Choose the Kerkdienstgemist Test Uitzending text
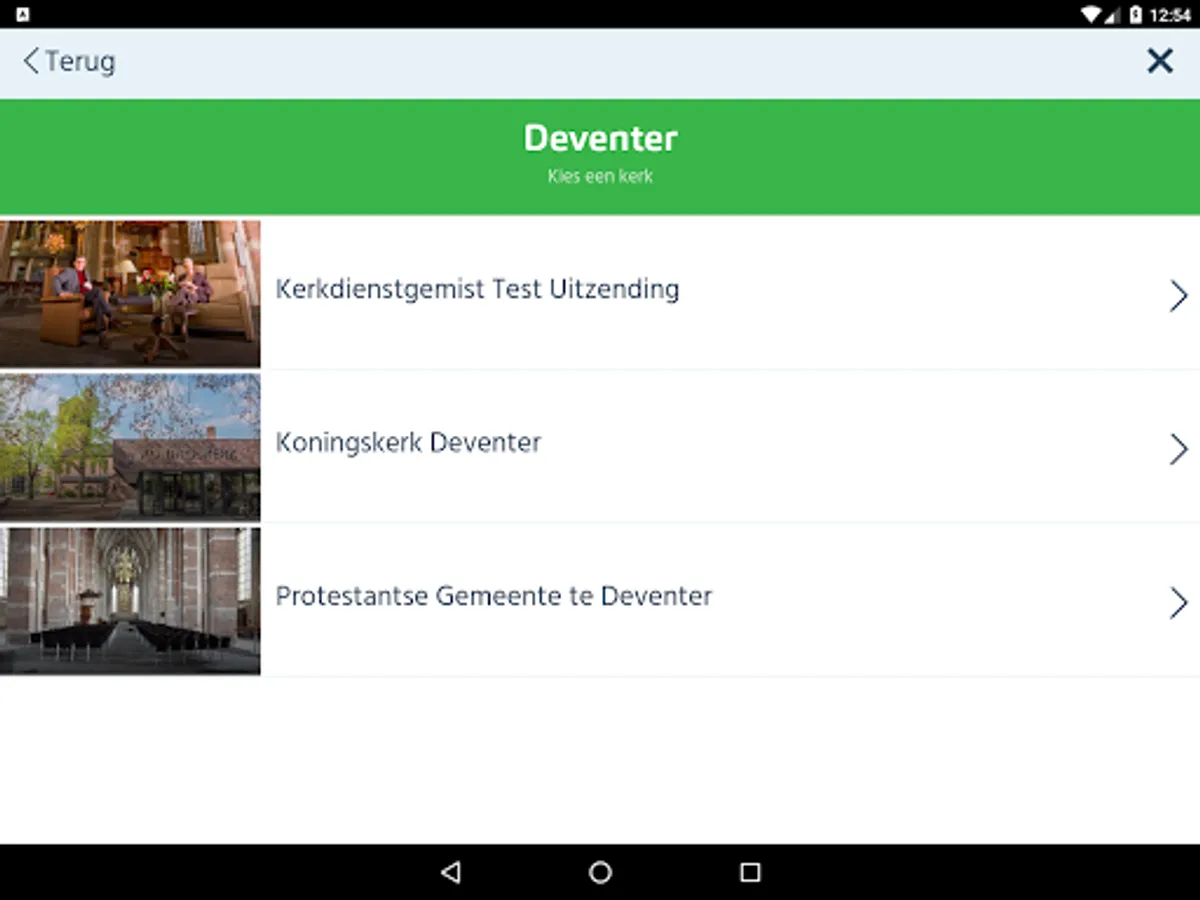This screenshot has height=900, width=1200. [477, 290]
